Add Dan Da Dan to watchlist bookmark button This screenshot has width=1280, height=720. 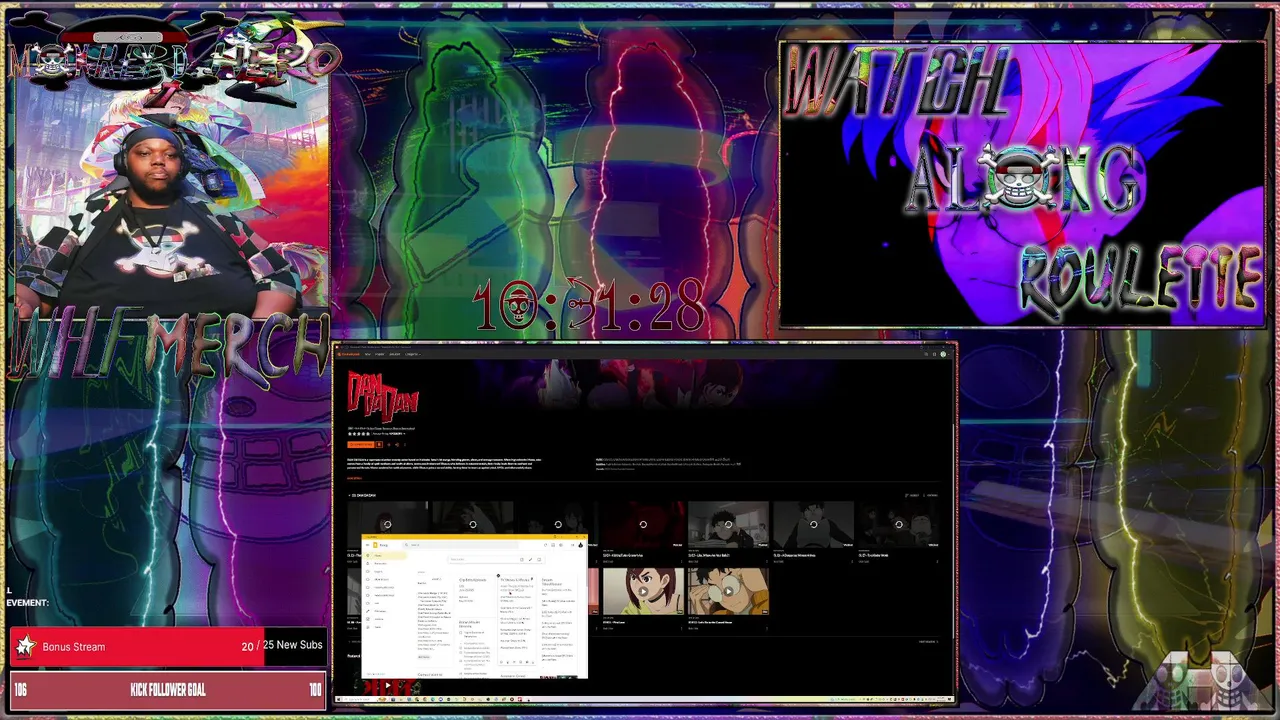pyautogui.click(x=379, y=444)
